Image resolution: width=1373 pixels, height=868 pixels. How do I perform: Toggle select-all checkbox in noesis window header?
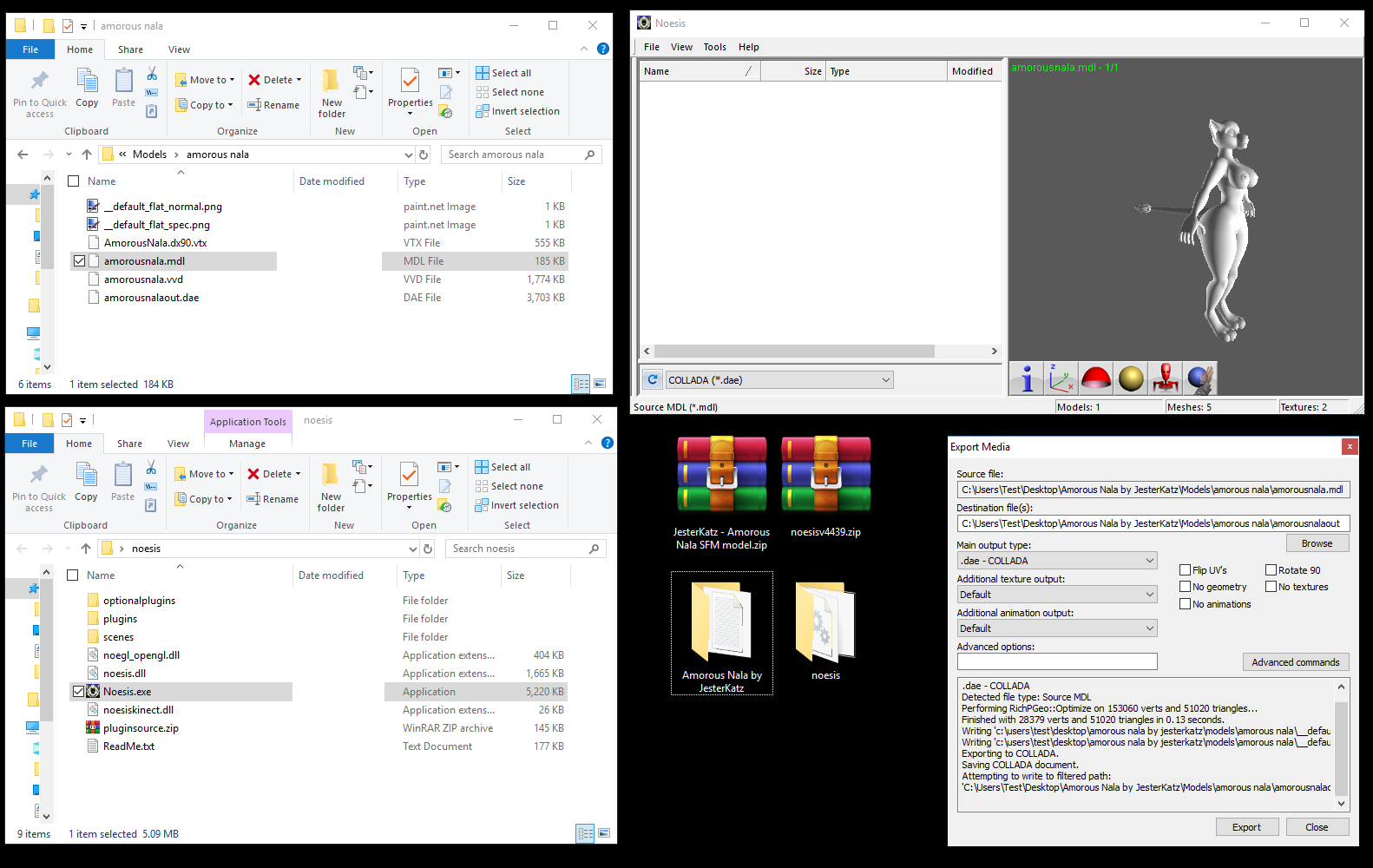(73, 575)
